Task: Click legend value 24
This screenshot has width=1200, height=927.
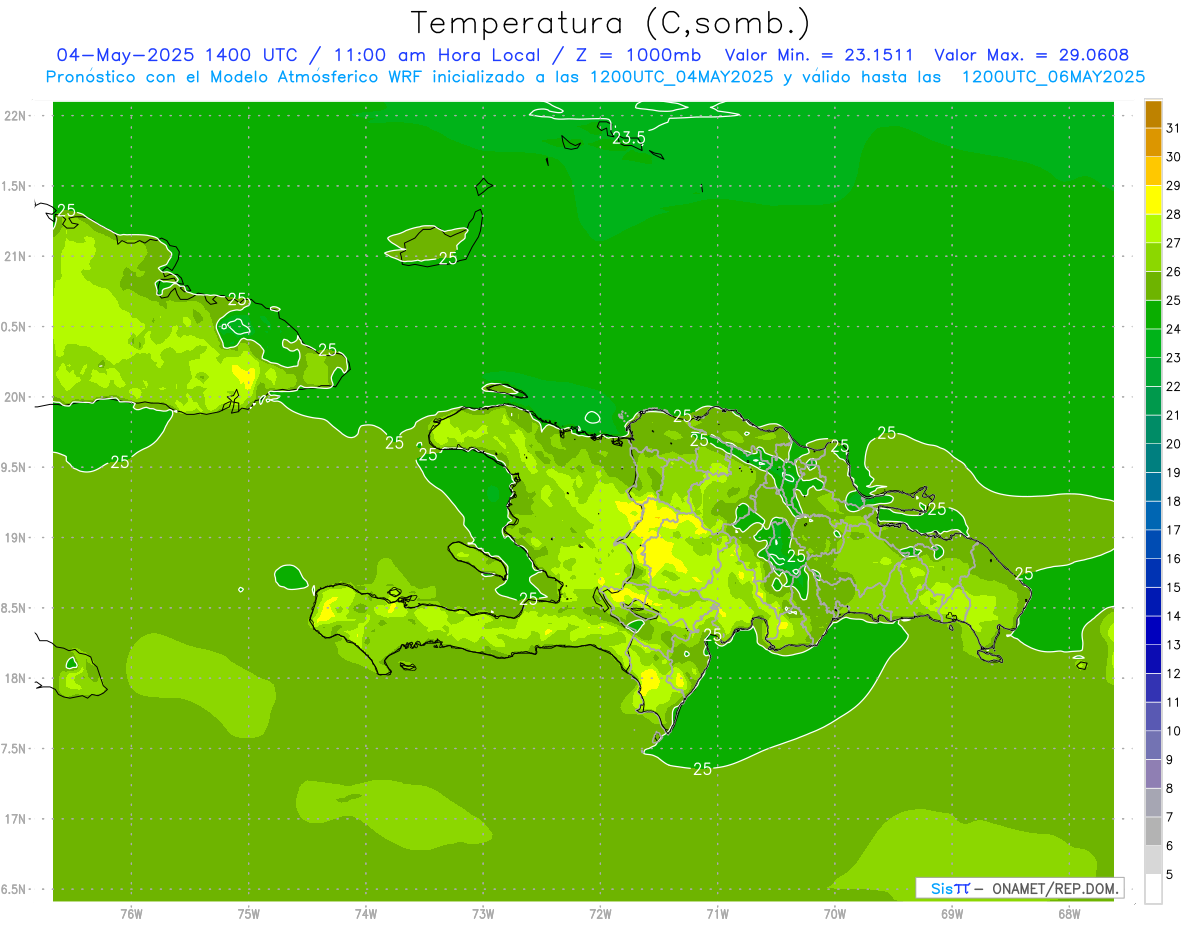Action: (1174, 329)
